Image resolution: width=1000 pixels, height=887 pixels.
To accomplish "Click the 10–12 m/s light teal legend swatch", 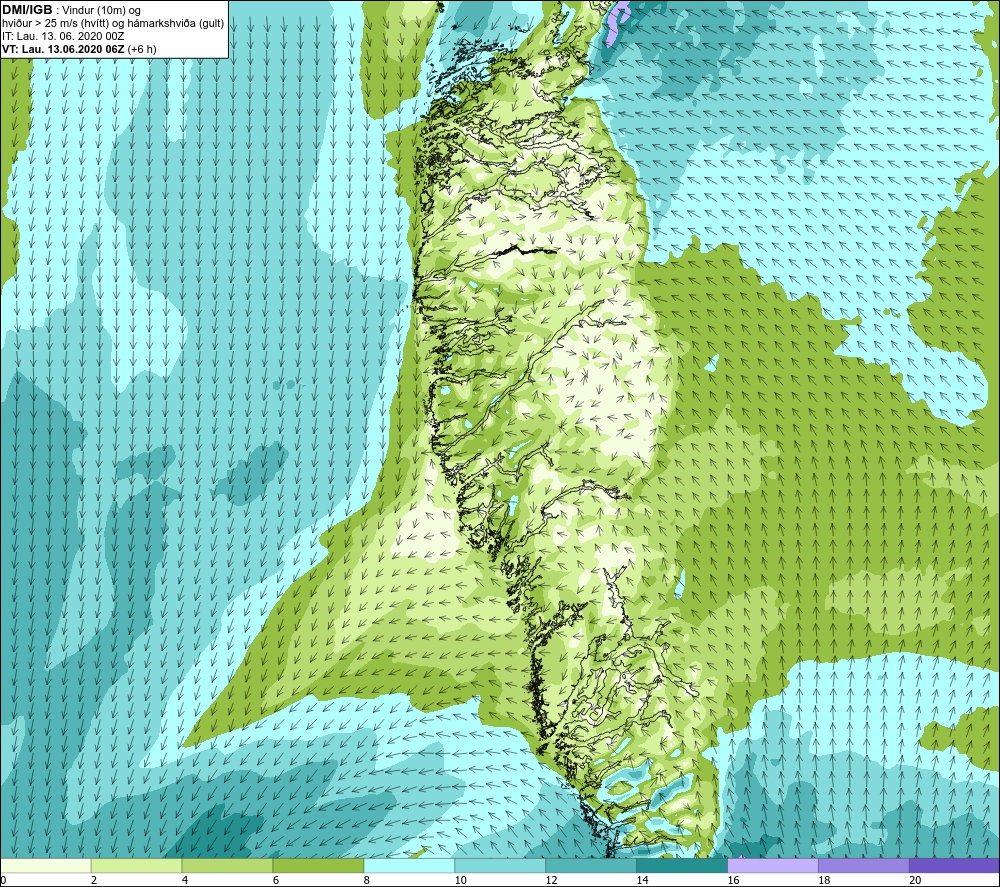I will coord(500,865).
